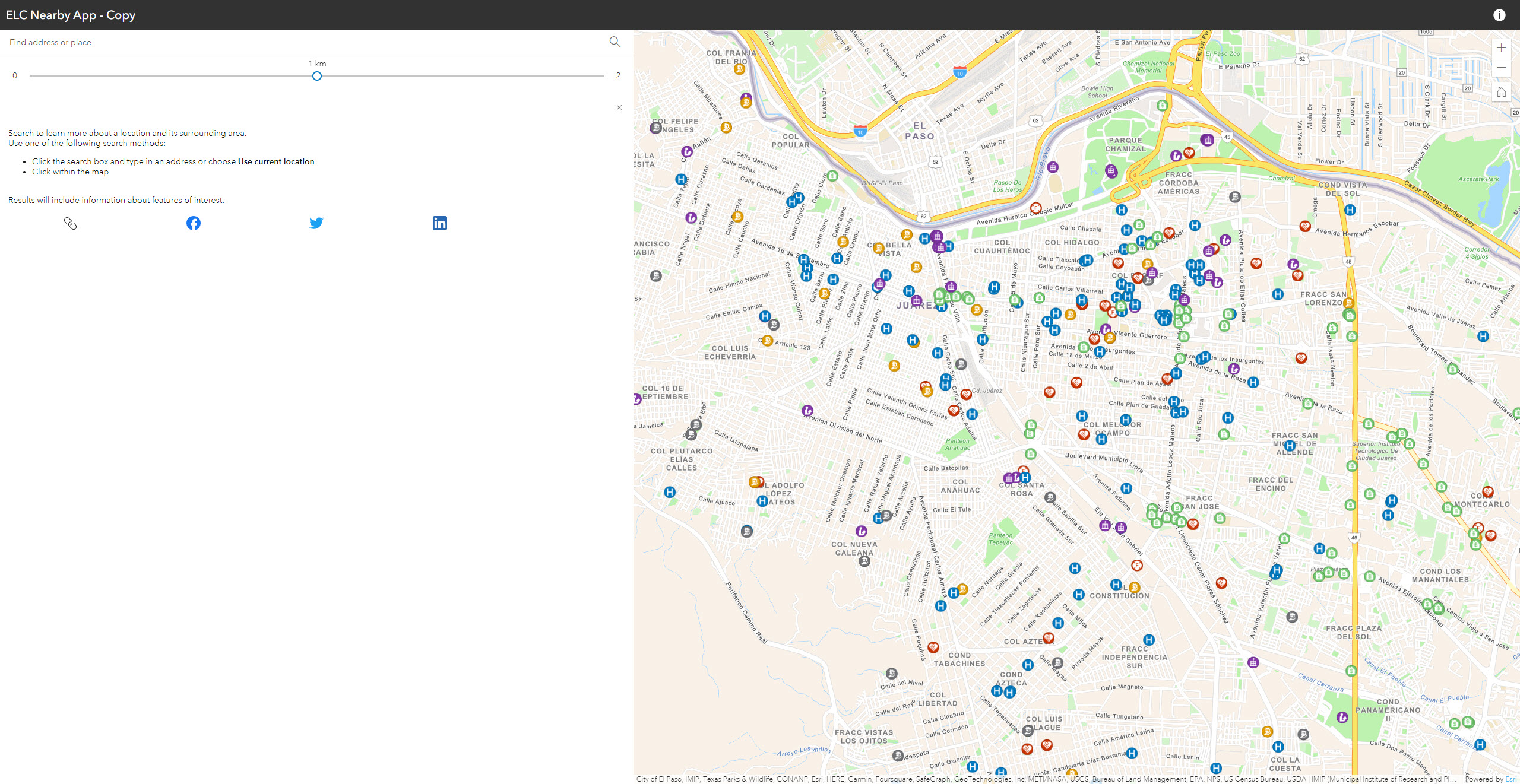Click the El Paso Zoo map label
Screen dimensions: 1520x784
(x=1223, y=53)
